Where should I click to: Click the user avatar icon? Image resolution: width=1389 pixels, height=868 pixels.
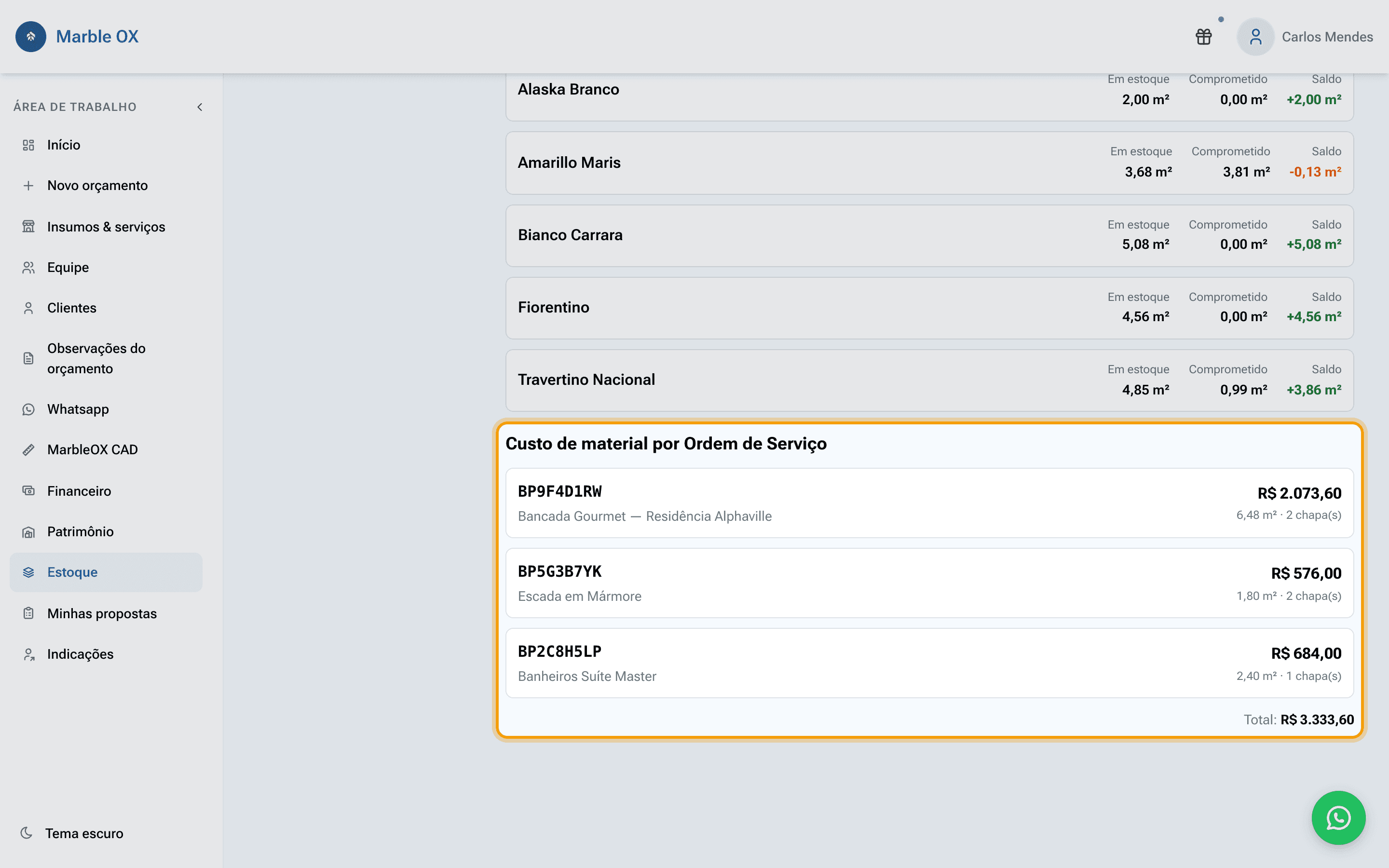1255,37
